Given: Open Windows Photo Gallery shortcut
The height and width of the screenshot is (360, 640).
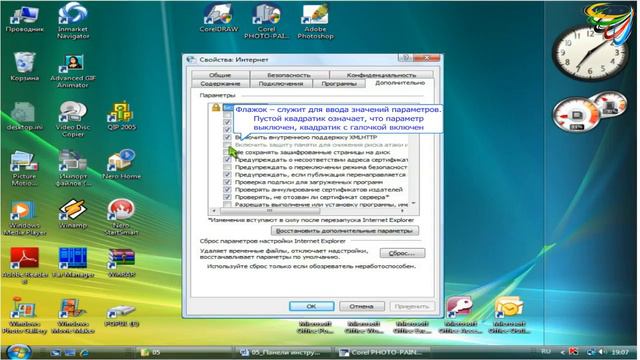Looking at the screenshot, I should tap(24, 316).
